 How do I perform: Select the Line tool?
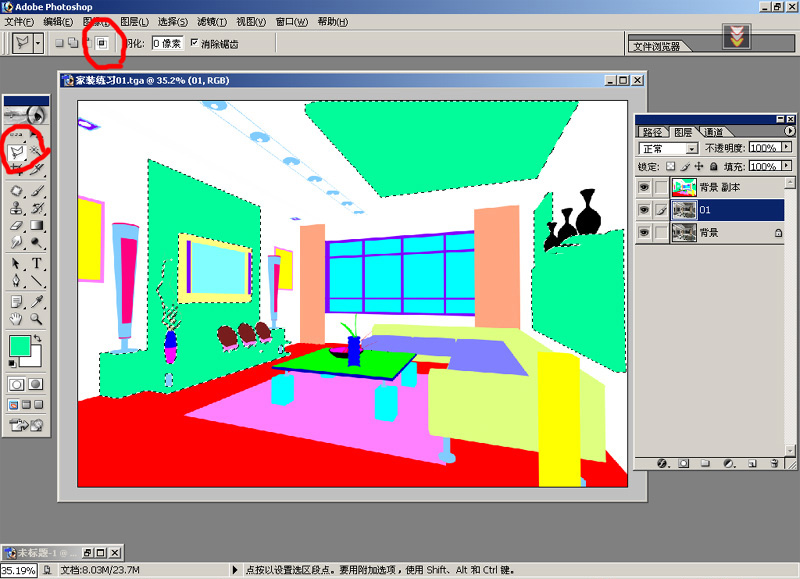[36, 281]
